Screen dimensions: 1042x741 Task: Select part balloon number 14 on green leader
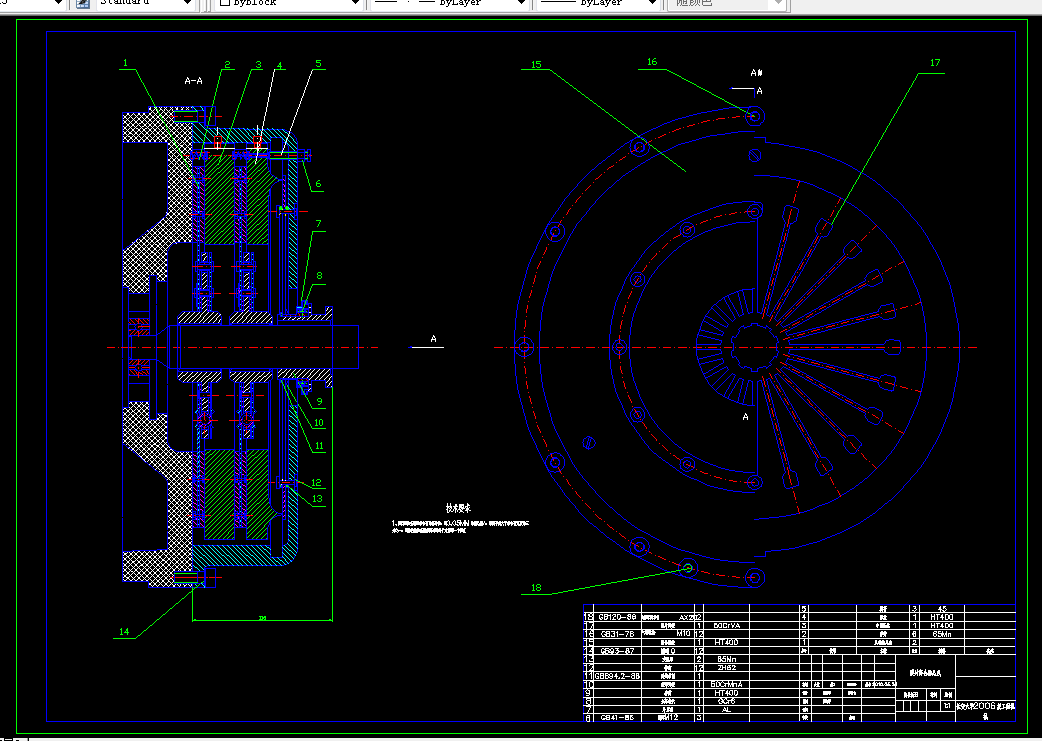pyautogui.click(x=124, y=632)
